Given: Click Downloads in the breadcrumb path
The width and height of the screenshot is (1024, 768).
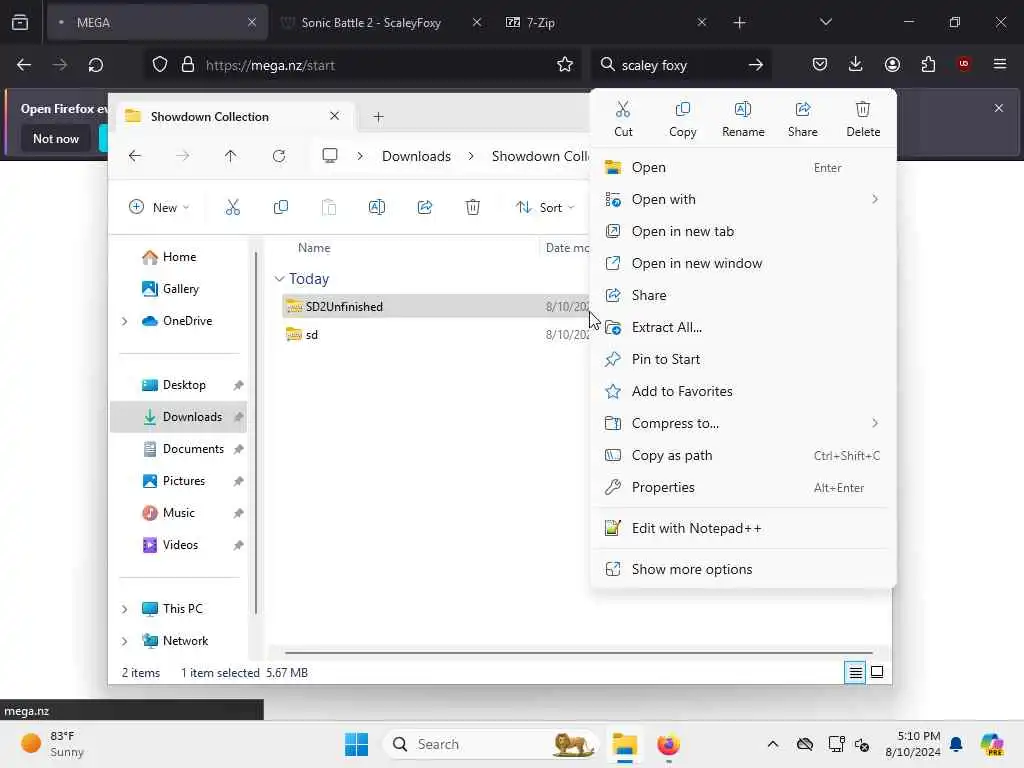Looking at the screenshot, I should pyautogui.click(x=417, y=156).
